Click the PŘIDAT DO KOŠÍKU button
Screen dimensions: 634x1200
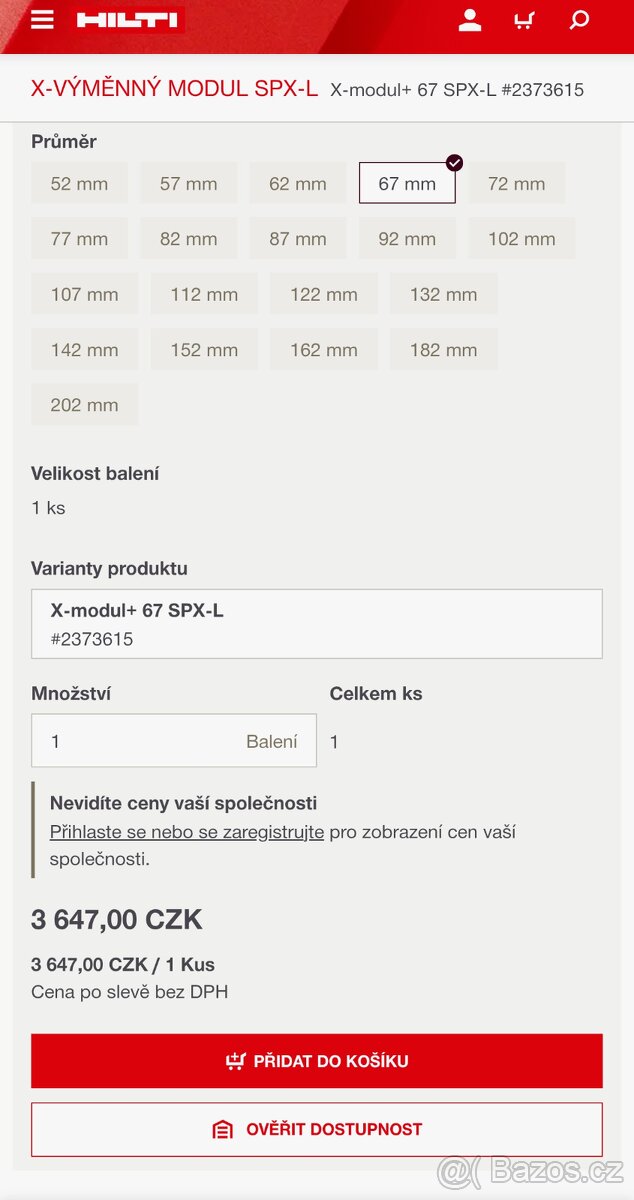pyautogui.click(x=317, y=1060)
